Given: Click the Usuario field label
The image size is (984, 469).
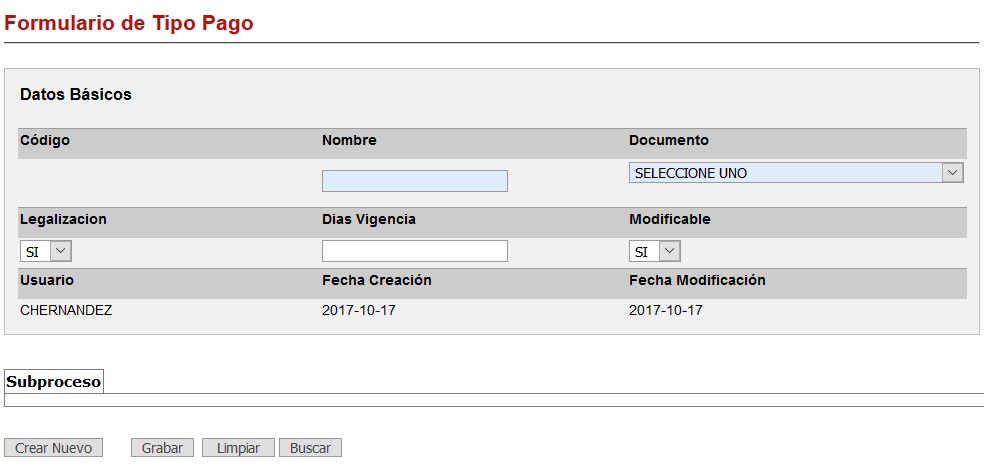Looking at the screenshot, I should click(47, 280).
